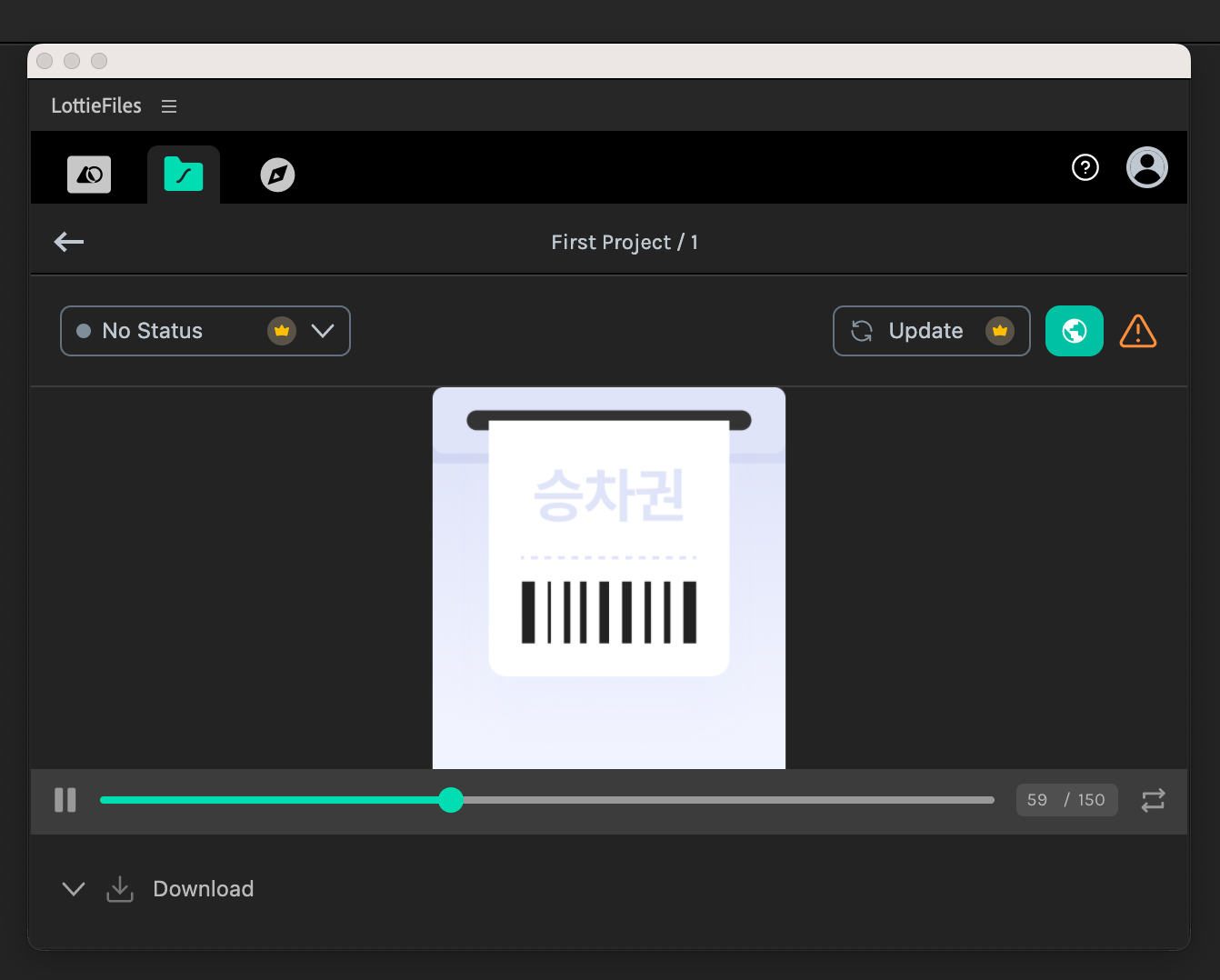This screenshot has height=980, width=1220.
Task: Click the green playback scrubber handle
Action: coord(451,800)
